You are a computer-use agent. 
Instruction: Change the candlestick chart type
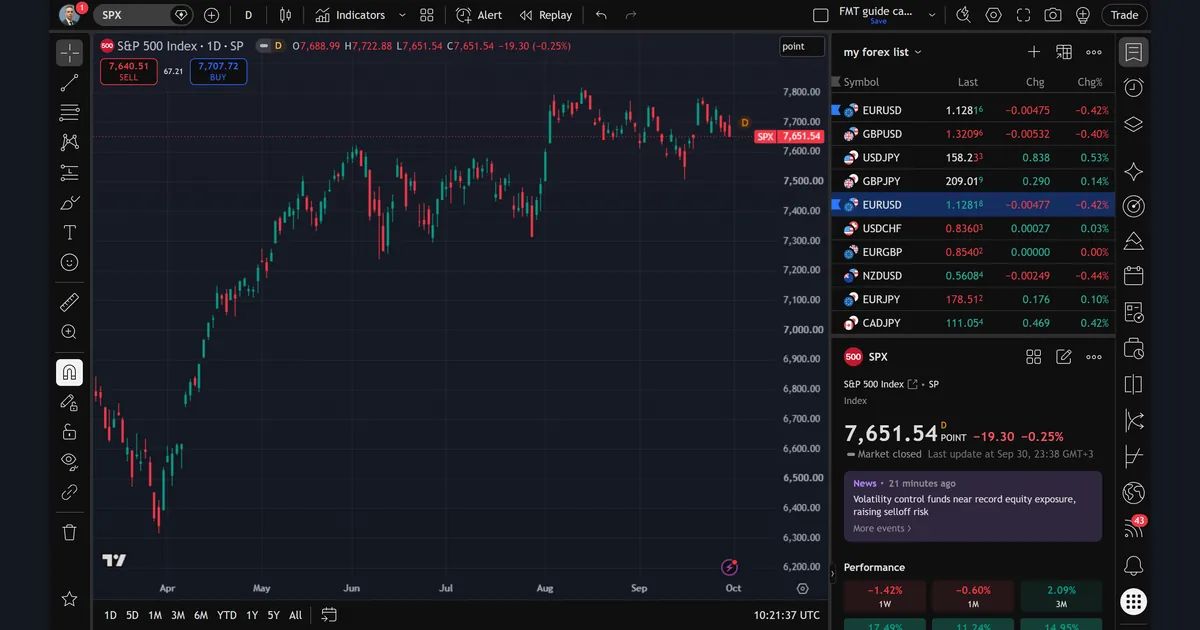click(286, 15)
